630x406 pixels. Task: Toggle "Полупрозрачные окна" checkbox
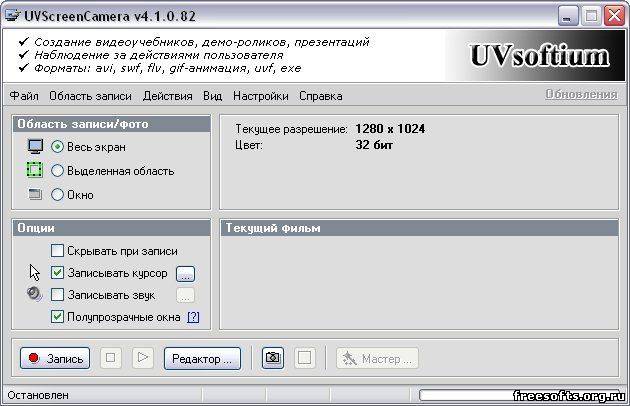(x=57, y=317)
